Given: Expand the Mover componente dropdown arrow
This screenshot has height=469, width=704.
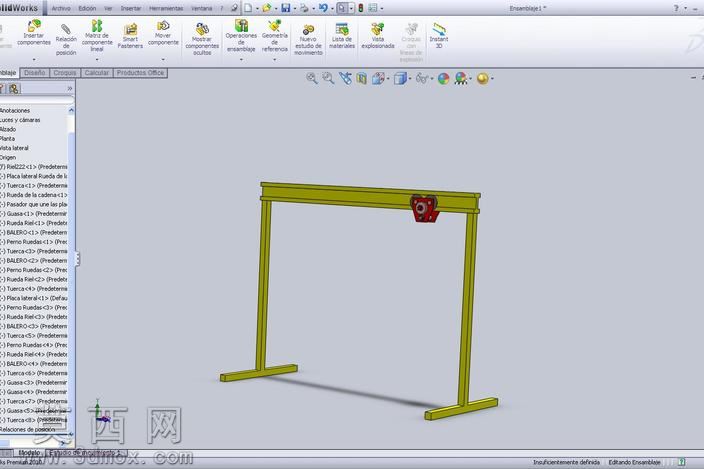Looking at the screenshot, I should pyautogui.click(x=163, y=59).
